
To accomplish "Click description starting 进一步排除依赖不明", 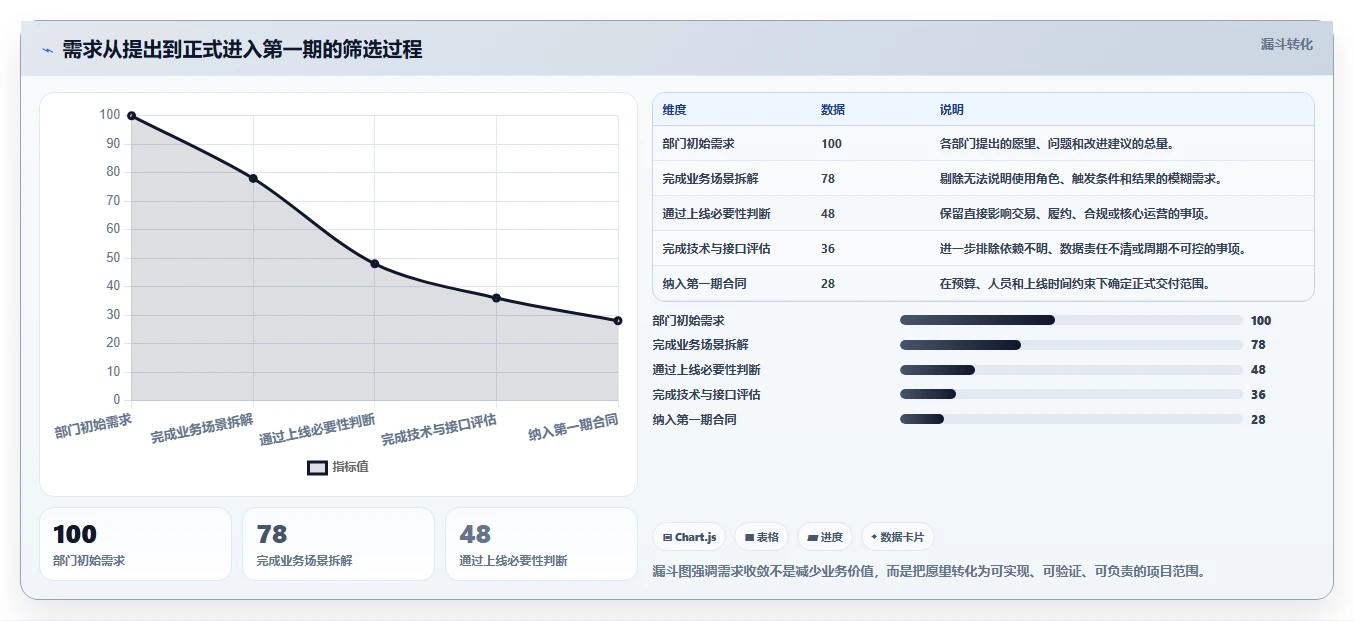I will [x=1093, y=249].
